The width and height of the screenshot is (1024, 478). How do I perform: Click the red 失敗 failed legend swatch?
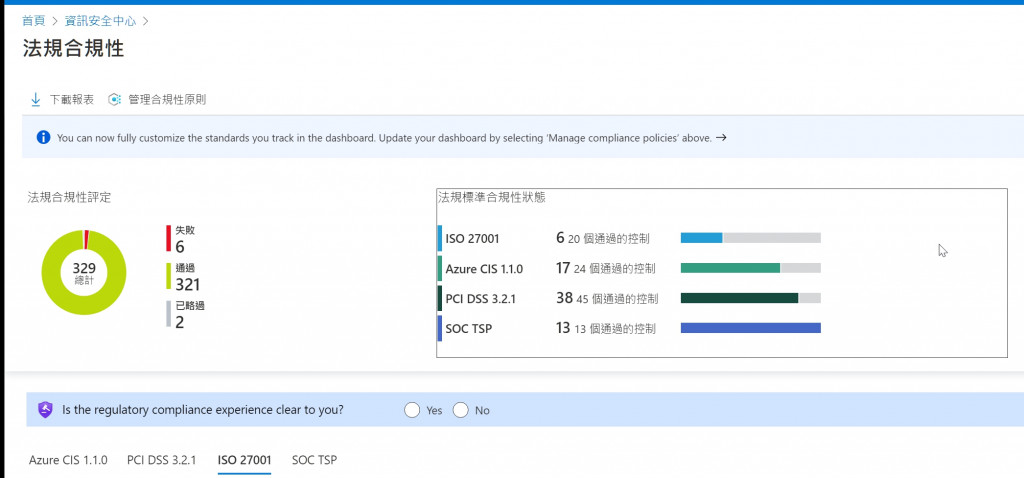pos(168,238)
